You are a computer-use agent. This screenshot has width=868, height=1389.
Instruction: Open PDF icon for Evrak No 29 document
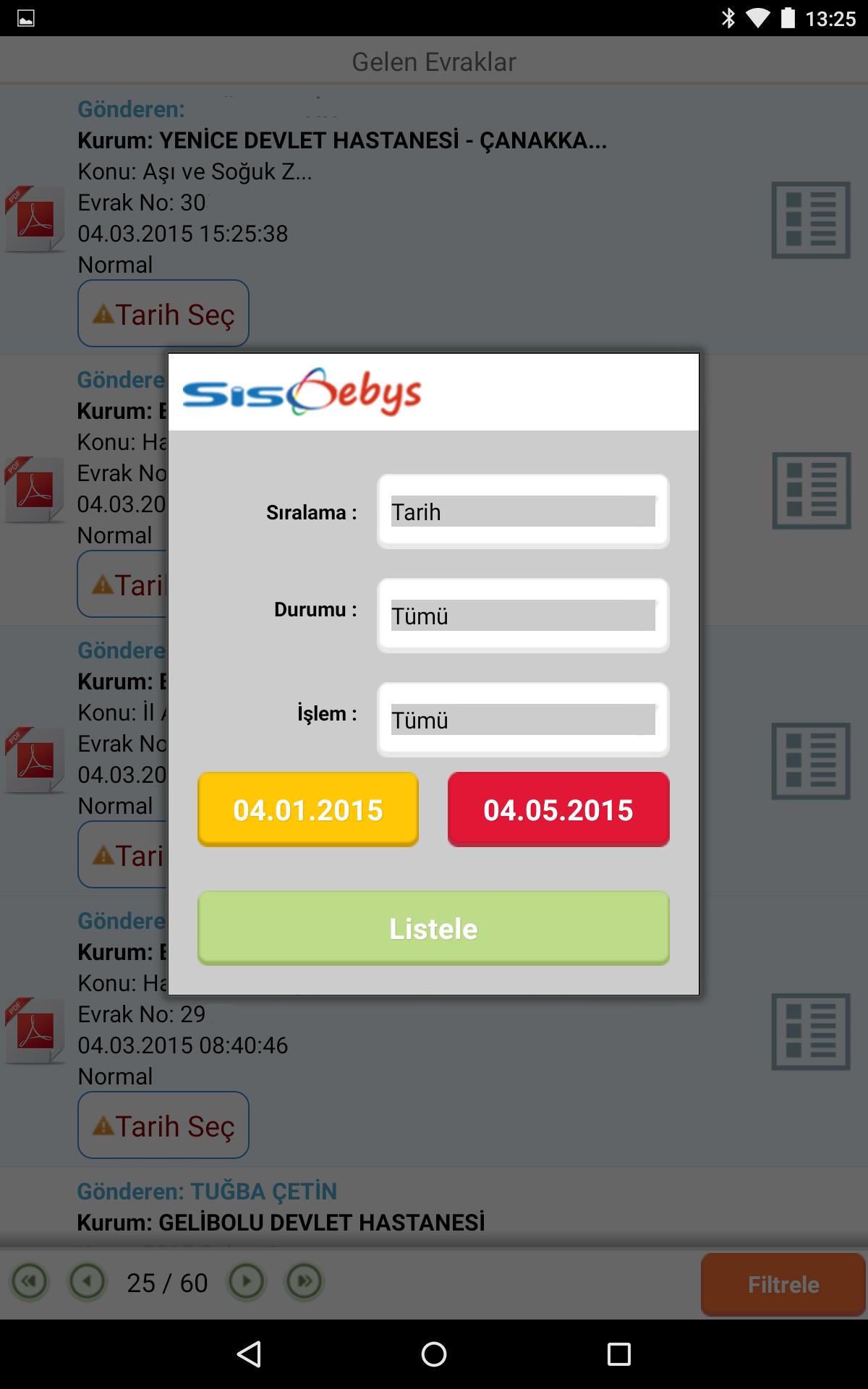tap(34, 1031)
